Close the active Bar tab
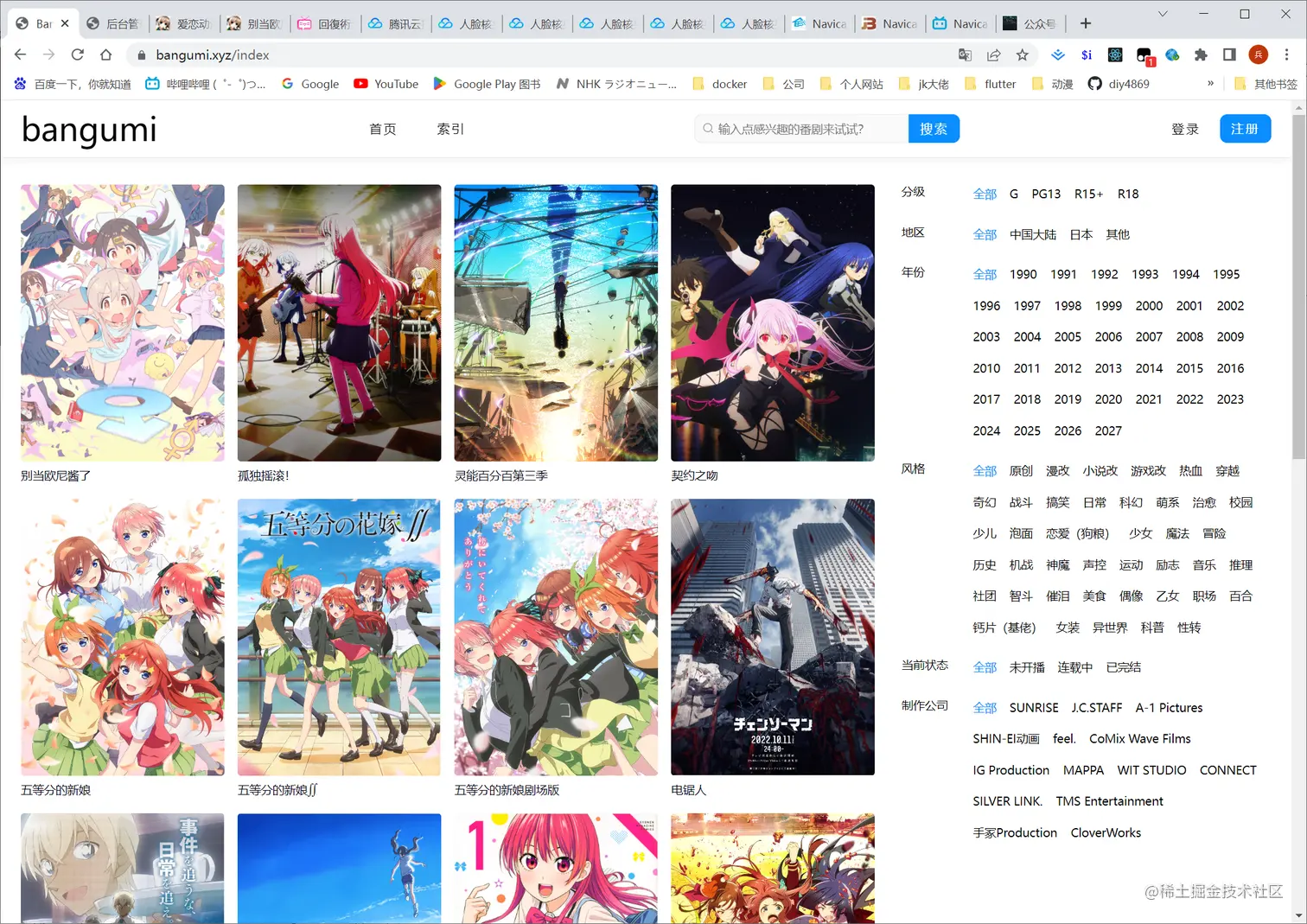 pyautogui.click(x=65, y=23)
